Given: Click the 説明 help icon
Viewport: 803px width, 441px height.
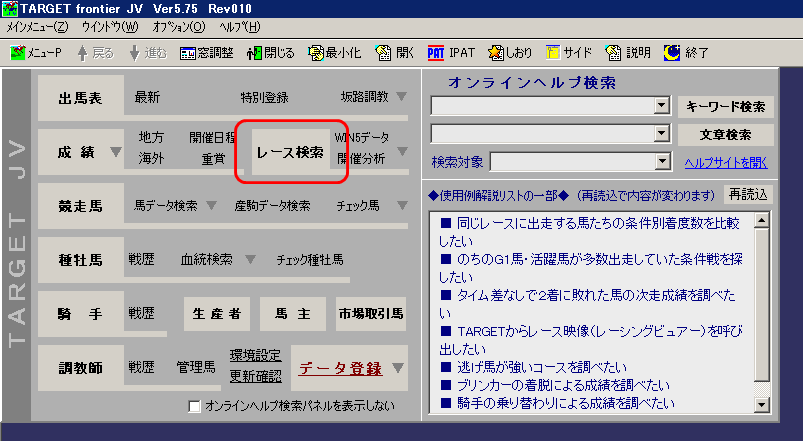Looking at the screenshot, I should tap(614, 52).
